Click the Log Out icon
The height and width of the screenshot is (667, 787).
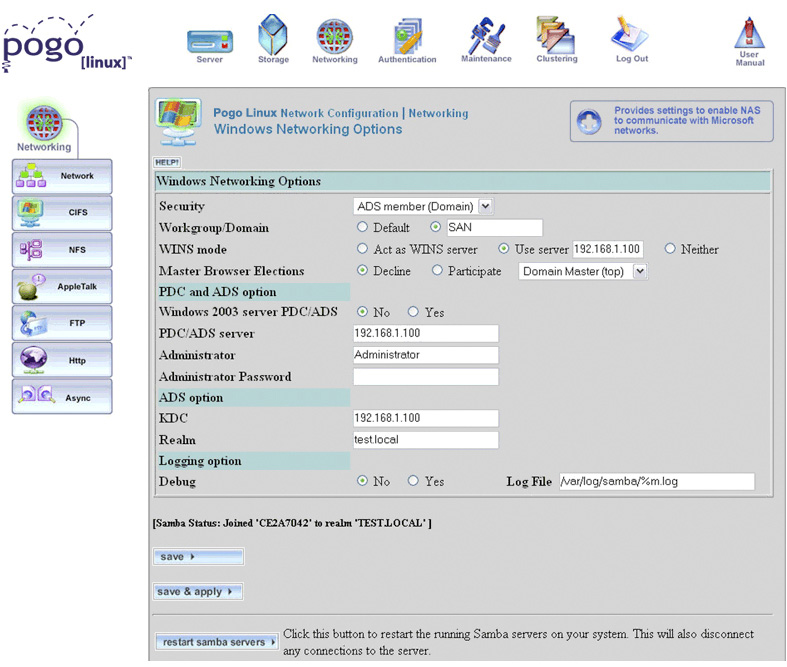click(629, 34)
